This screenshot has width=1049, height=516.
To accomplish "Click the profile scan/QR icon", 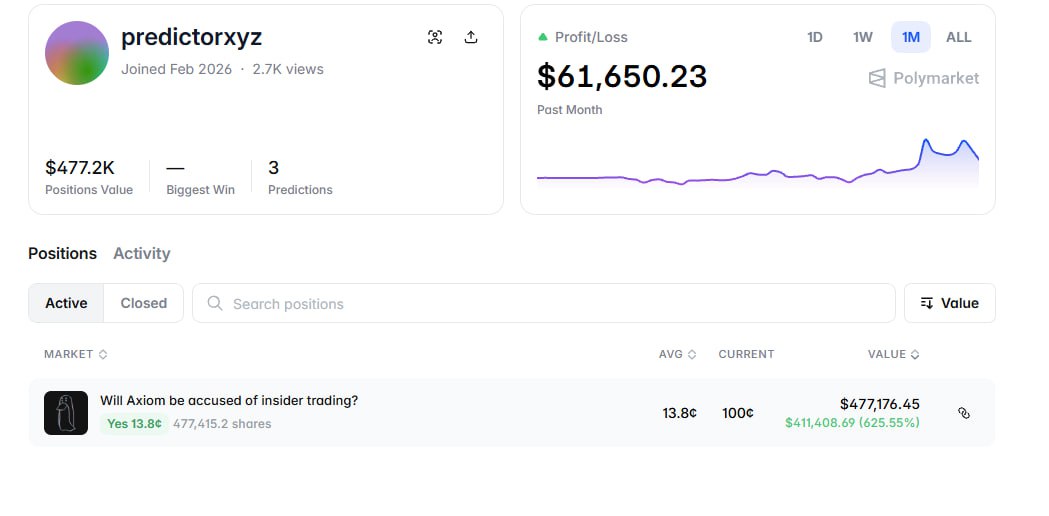I will (435, 37).
